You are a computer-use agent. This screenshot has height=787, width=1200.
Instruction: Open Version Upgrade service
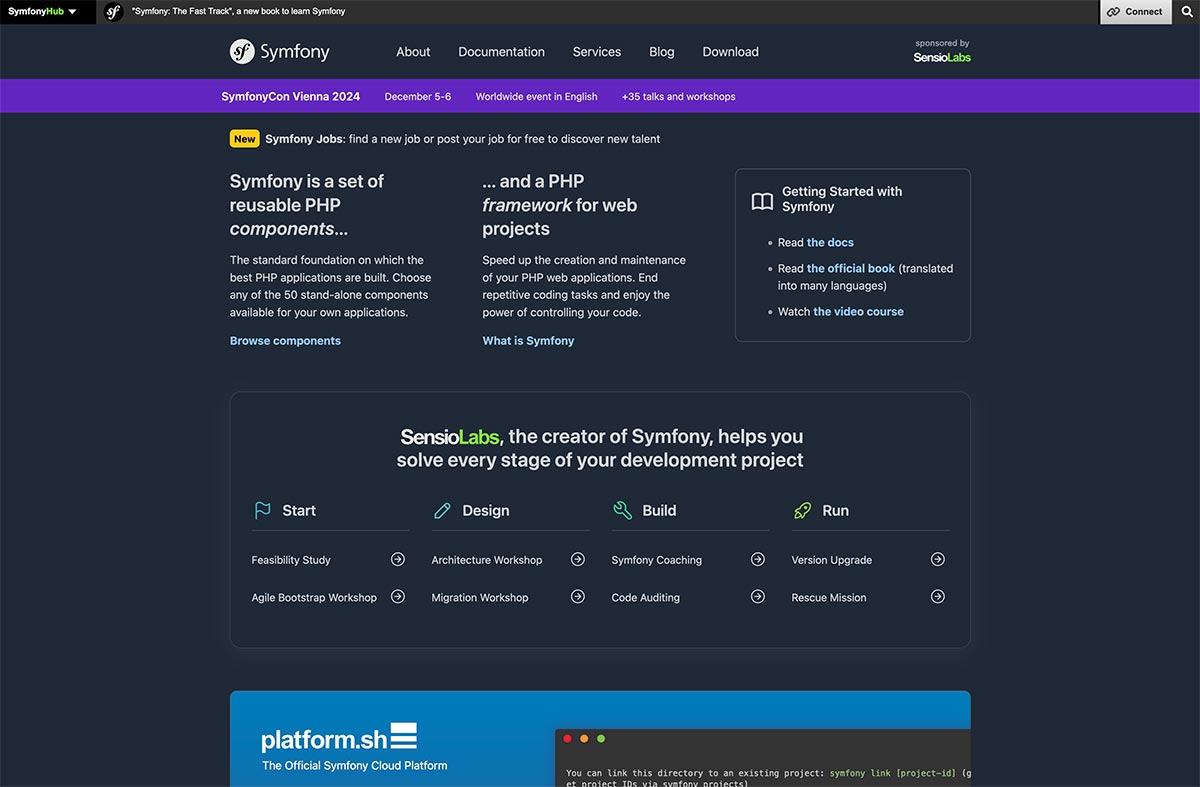point(832,560)
